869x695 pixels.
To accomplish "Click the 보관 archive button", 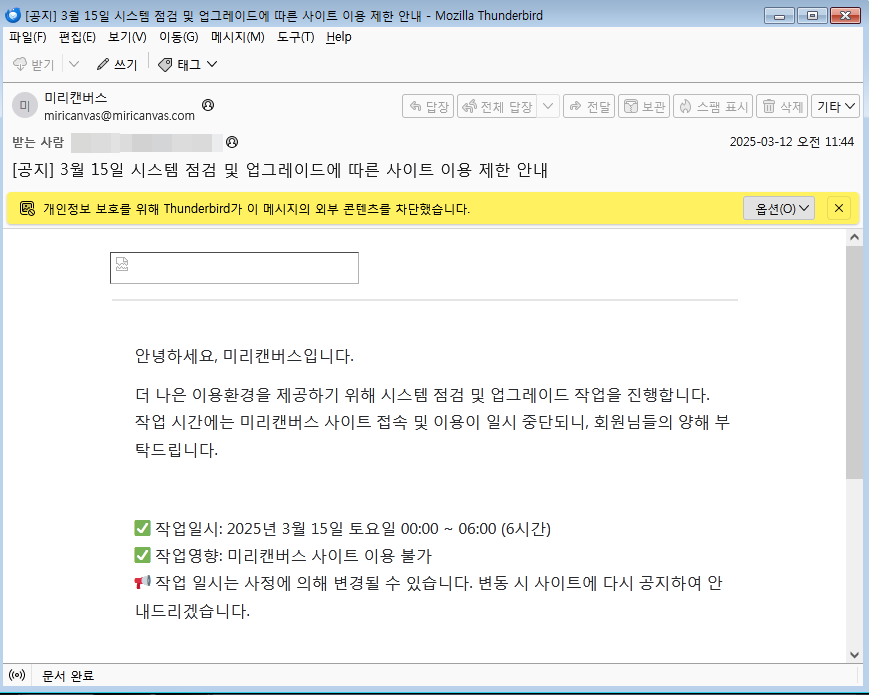I will [x=644, y=106].
